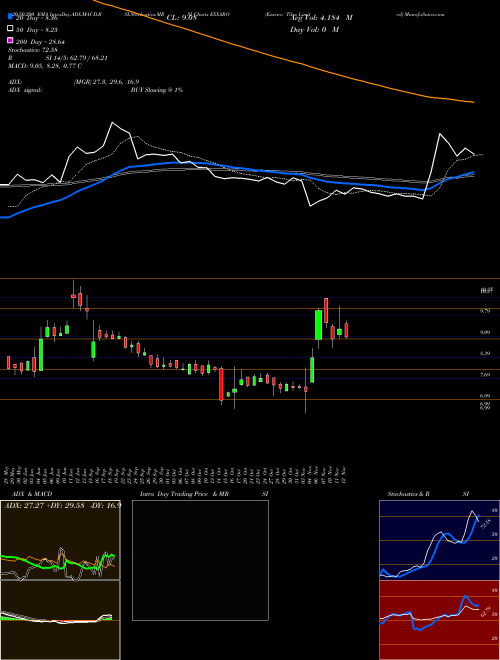This screenshot has height=660, width=500.
Task: Click the 'Intra Day Trading Price & MR' title
Action: [x=184, y=494]
